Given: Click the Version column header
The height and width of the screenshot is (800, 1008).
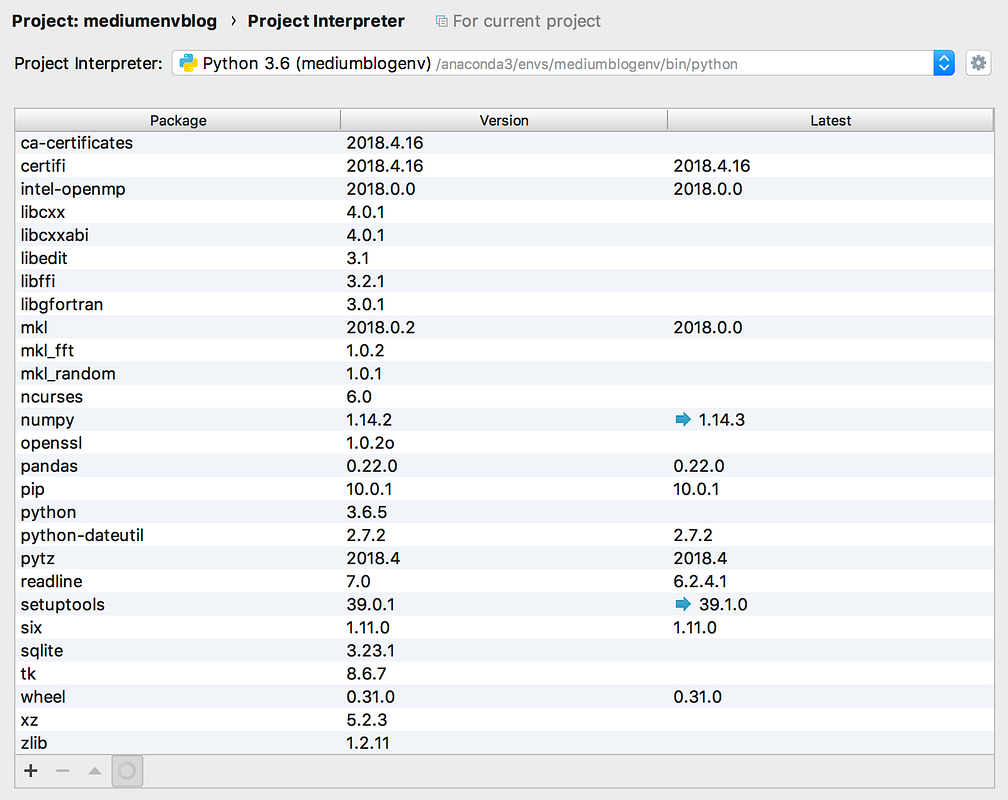Looking at the screenshot, I should point(504,120).
